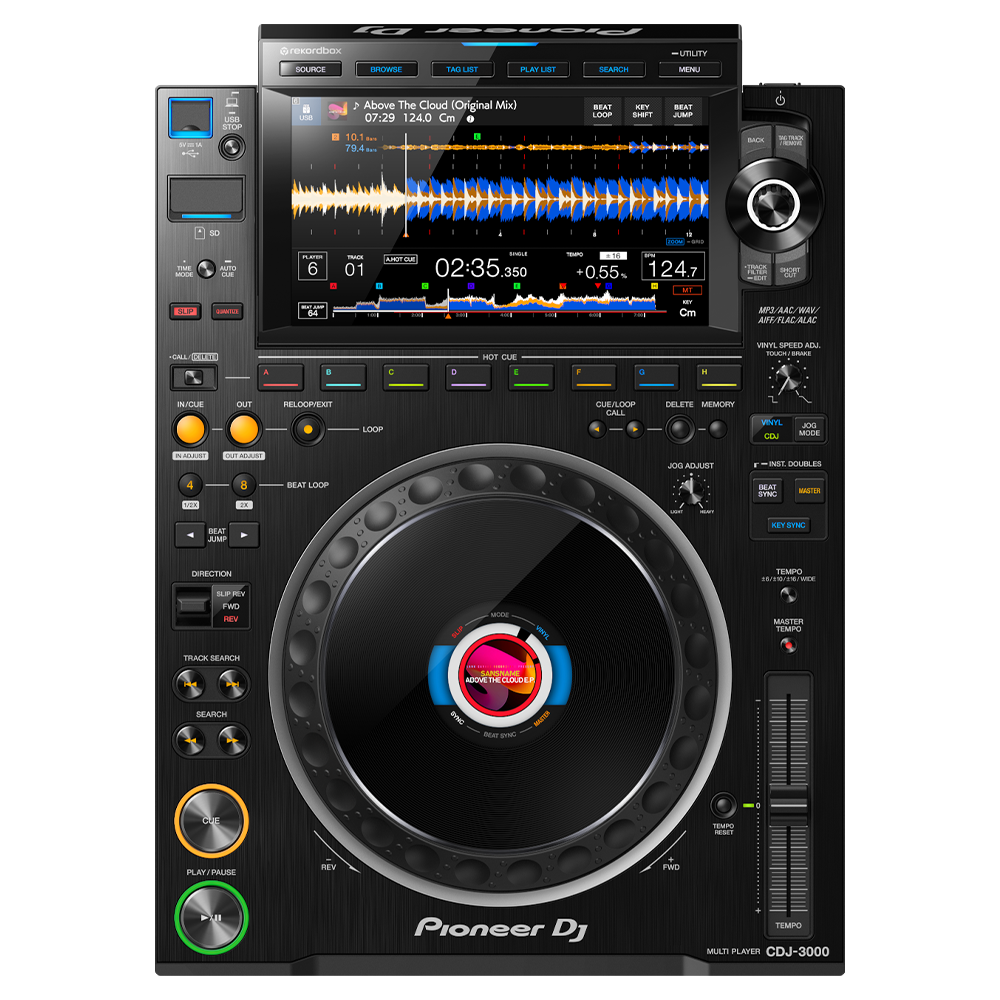The width and height of the screenshot is (1000, 1000).
Task: Trigger Hot Cue G pad
Action: [x=656, y=376]
